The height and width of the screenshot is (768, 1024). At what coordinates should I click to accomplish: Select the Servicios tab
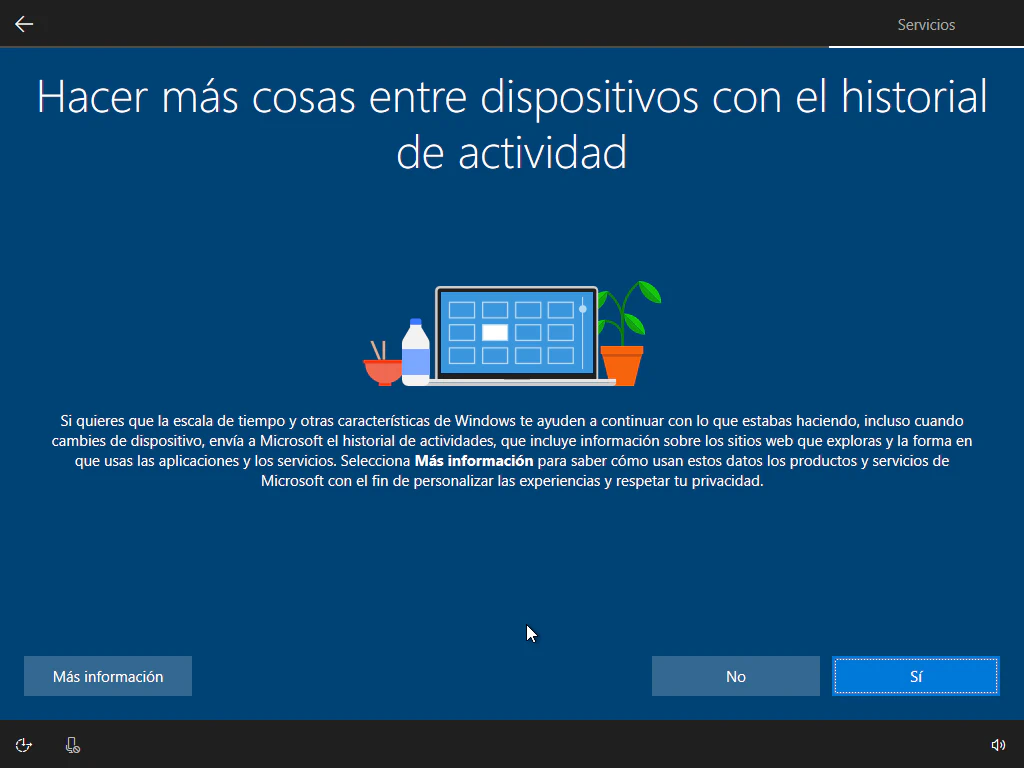pyautogui.click(x=926, y=25)
